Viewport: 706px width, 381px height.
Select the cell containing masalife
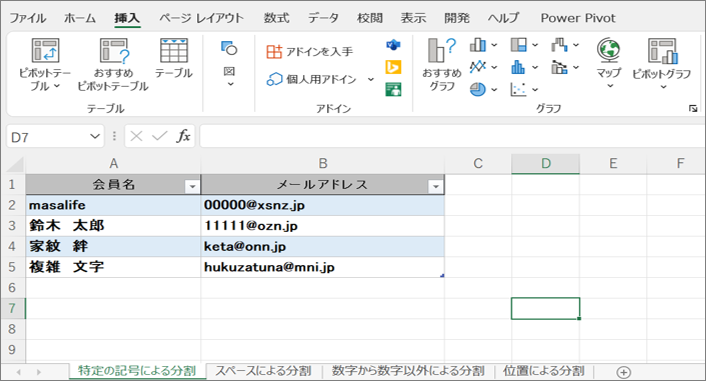click(x=113, y=205)
